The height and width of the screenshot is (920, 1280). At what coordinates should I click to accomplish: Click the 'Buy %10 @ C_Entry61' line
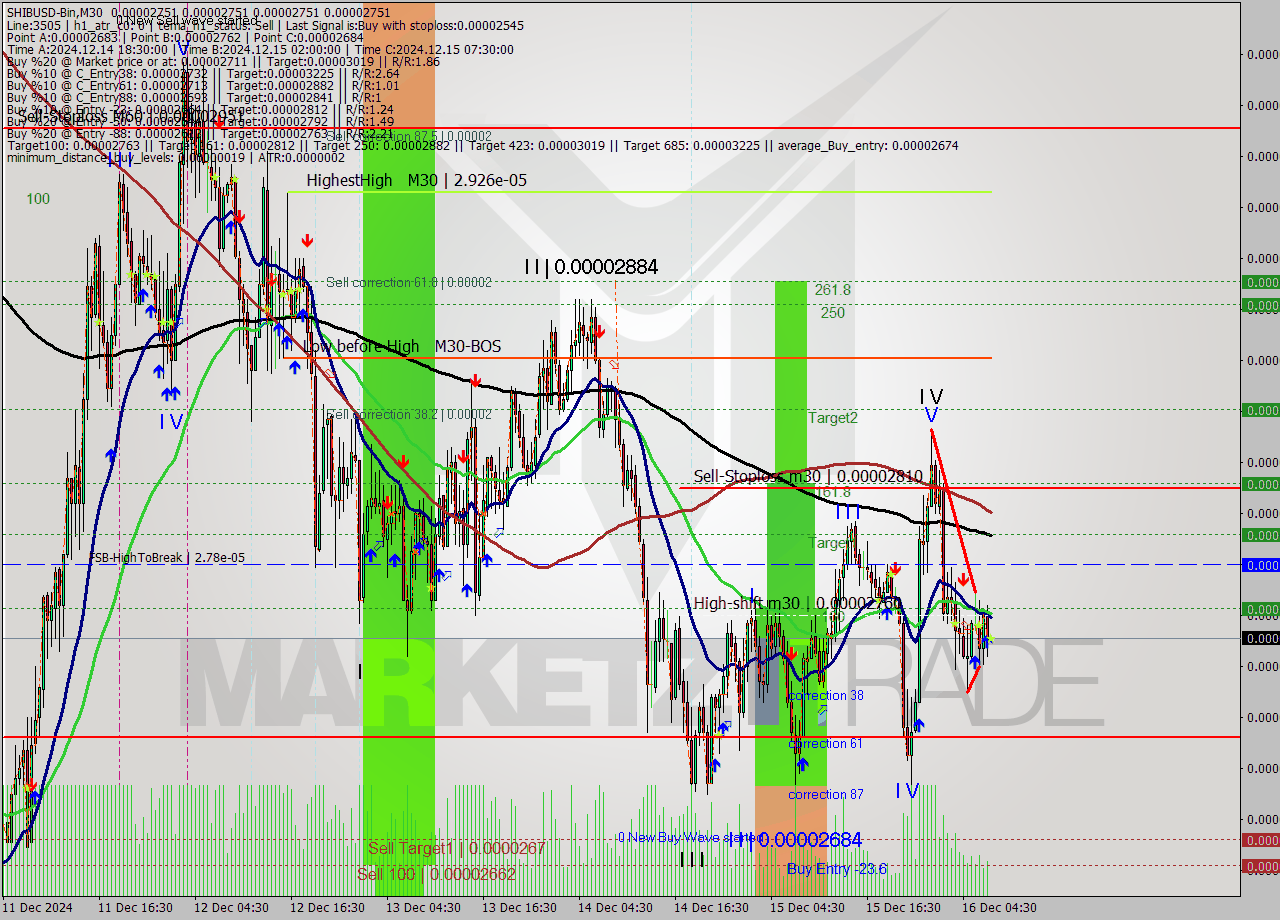click(x=203, y=85)
